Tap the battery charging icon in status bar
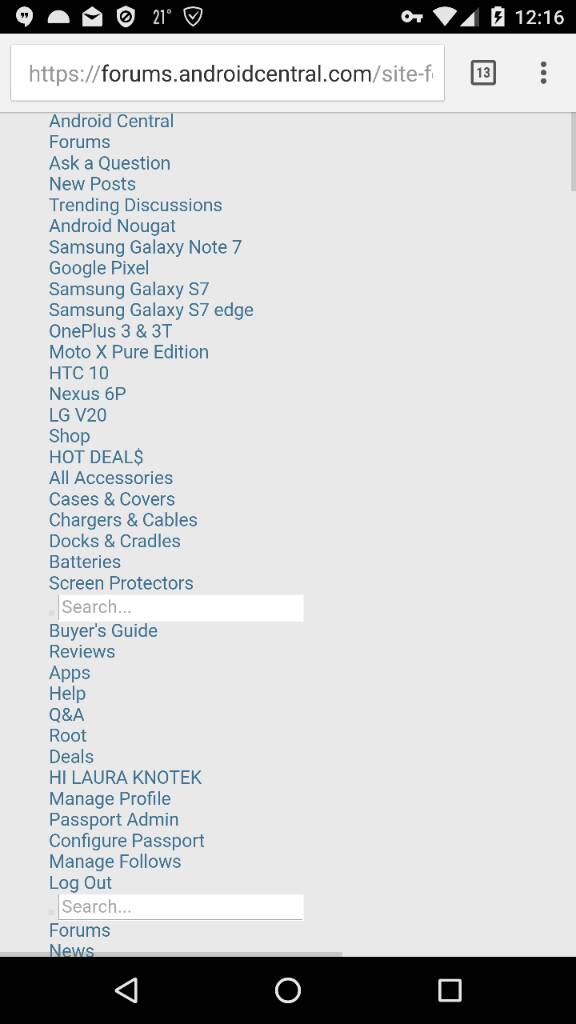 click(498, 17)
